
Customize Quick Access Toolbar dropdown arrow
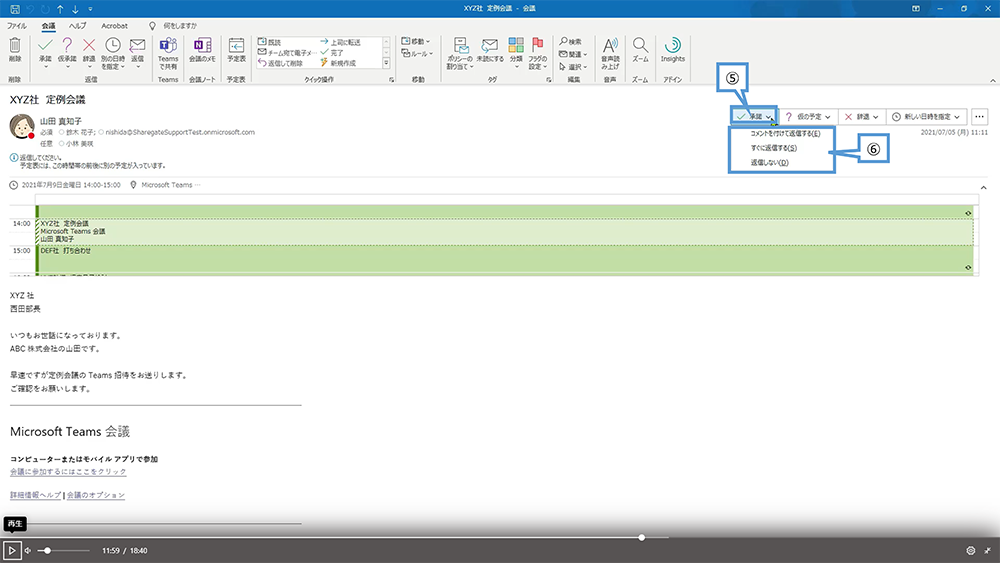pos(90,9)
